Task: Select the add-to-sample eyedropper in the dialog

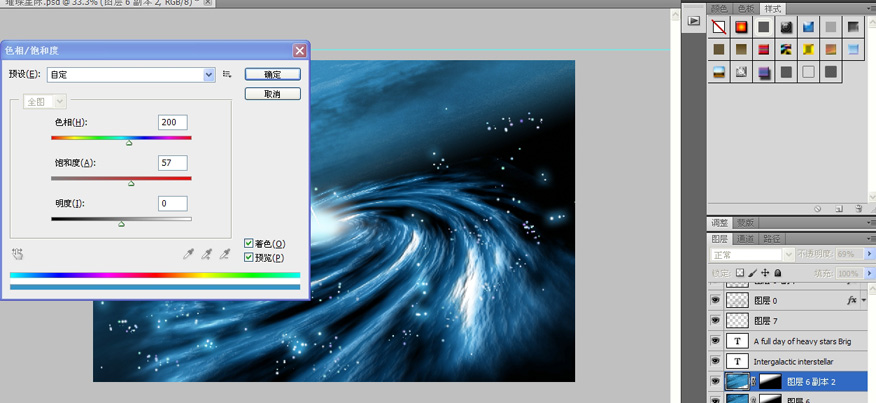Action: coord(206,254)
